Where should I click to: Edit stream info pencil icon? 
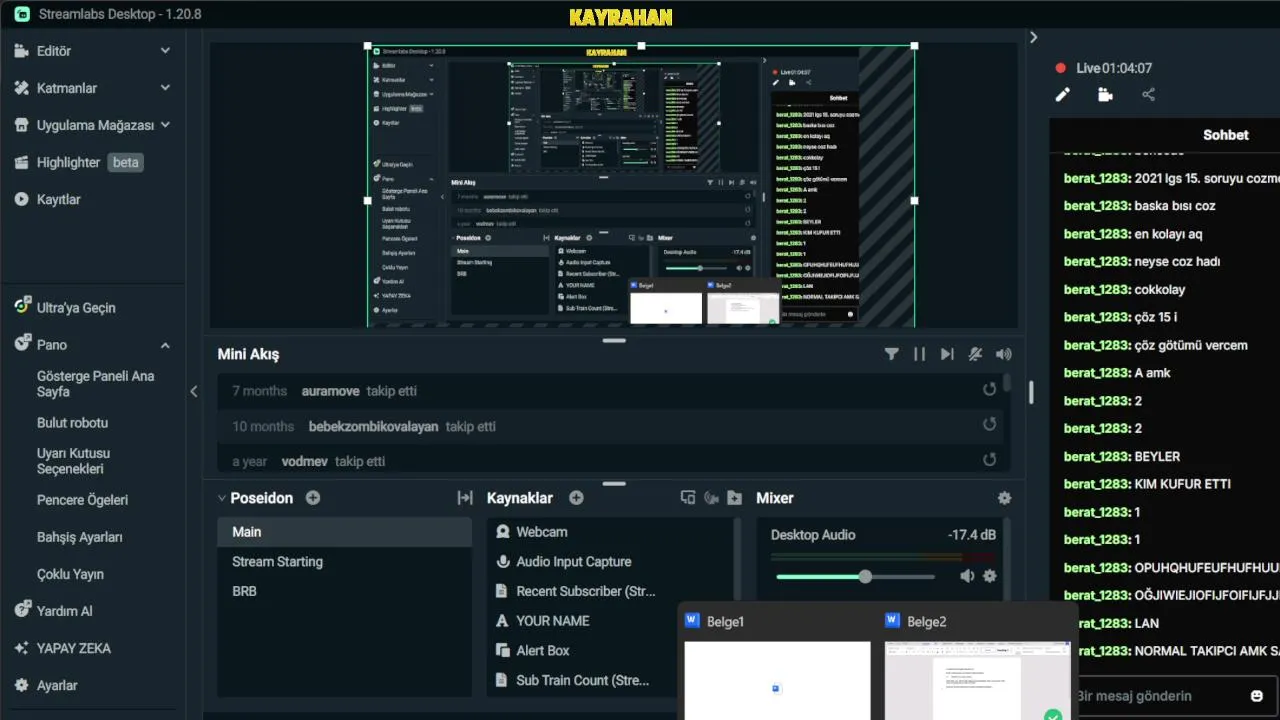1063,95
